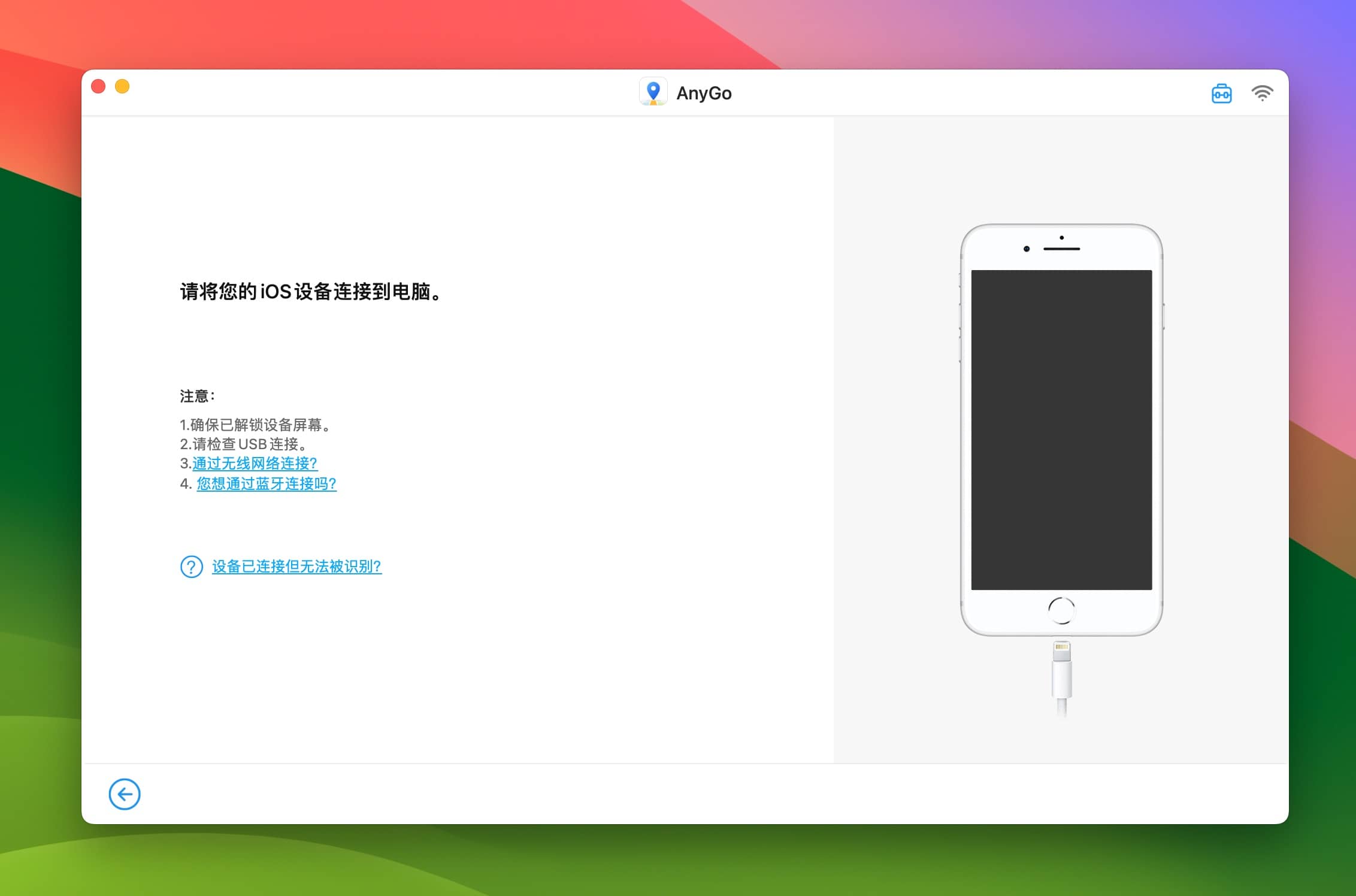Click the heading 请将您的 iOS 设备连接到电脑
This screenshot has height=896, width=1356.
[x=310, y=292]
